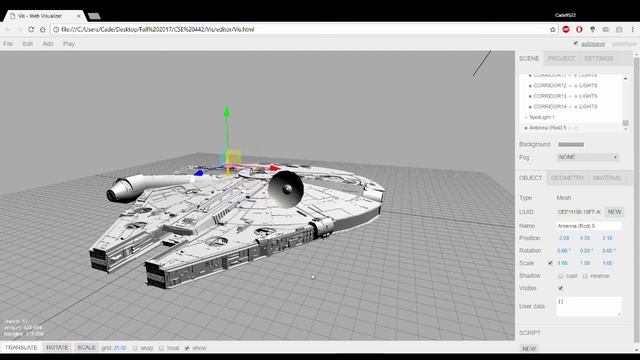Click the blue Z-axis arrow of the gizmo
640x360 pixels.
(x=198, y=173)
